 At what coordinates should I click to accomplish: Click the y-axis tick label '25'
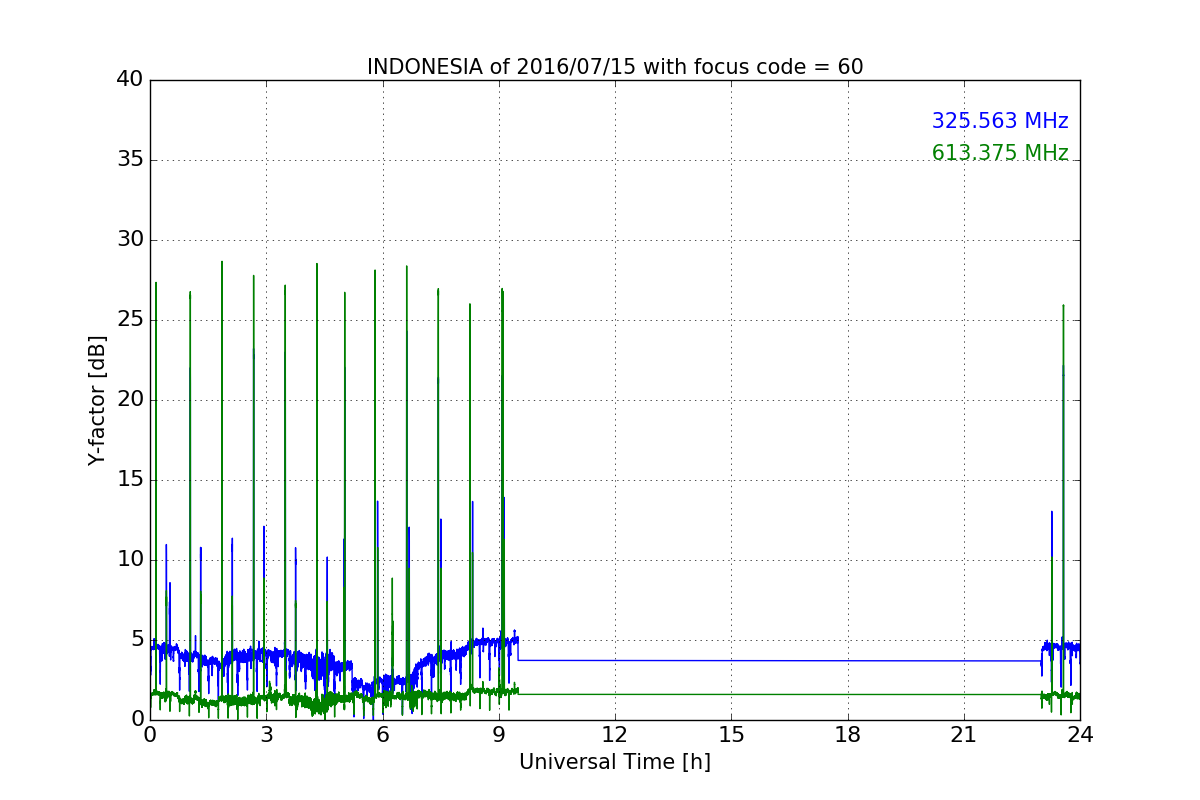pos(131,320)
